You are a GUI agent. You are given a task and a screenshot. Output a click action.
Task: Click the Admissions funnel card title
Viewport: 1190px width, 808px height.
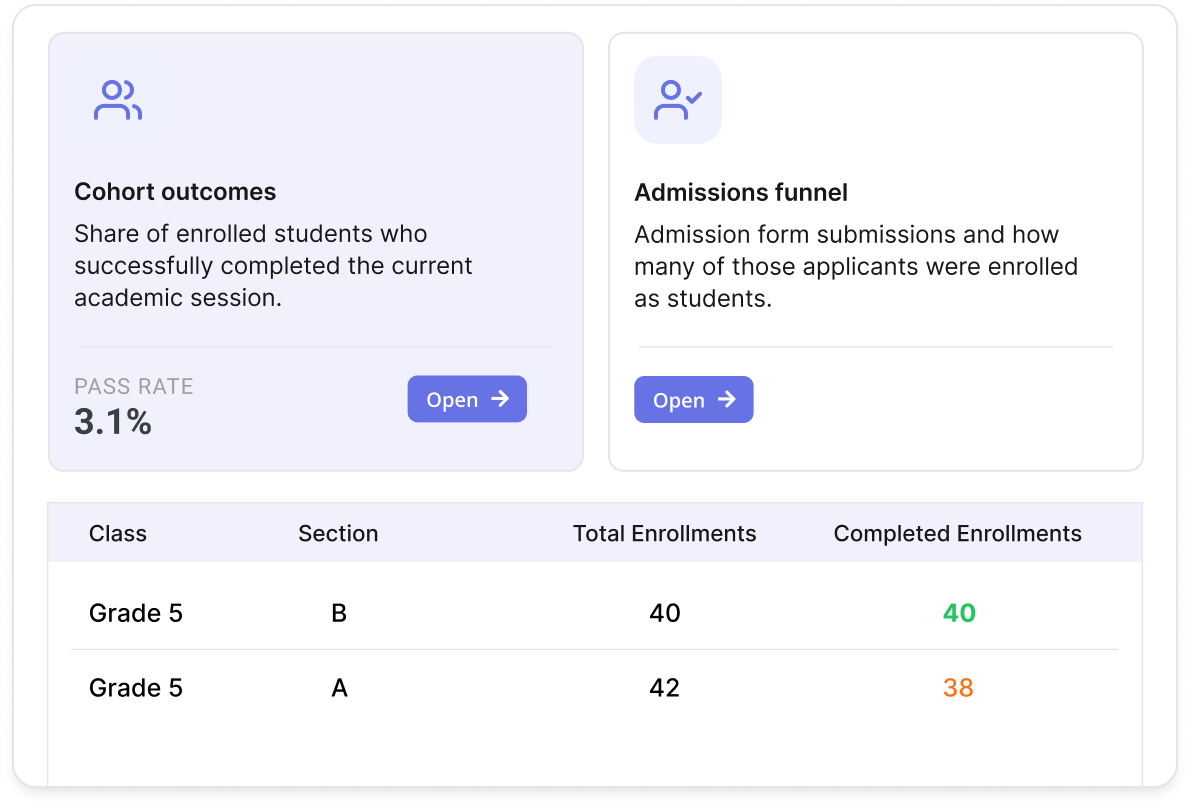pos(741,193)
